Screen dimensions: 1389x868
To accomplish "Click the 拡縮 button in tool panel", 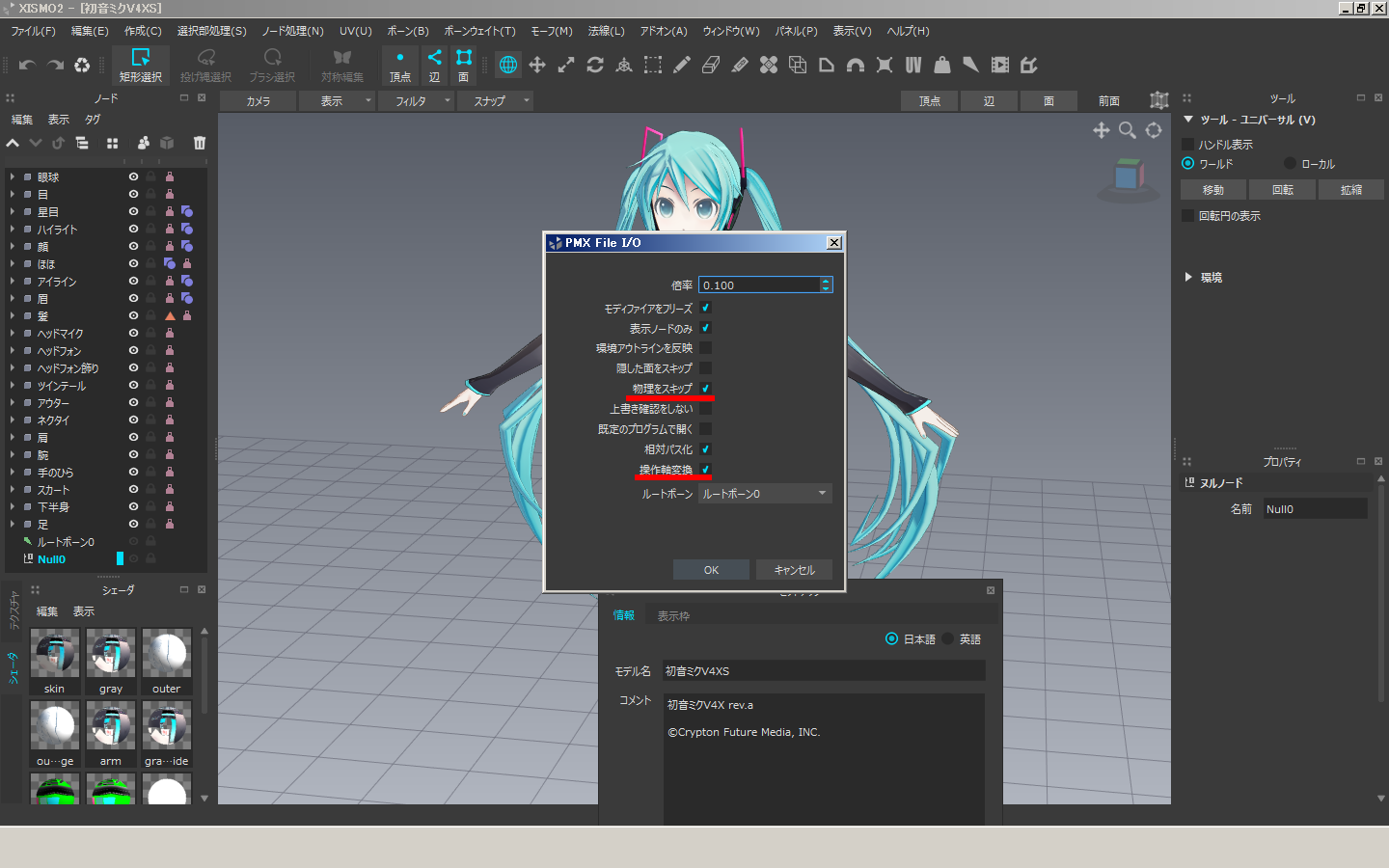I will point(1351,190).
